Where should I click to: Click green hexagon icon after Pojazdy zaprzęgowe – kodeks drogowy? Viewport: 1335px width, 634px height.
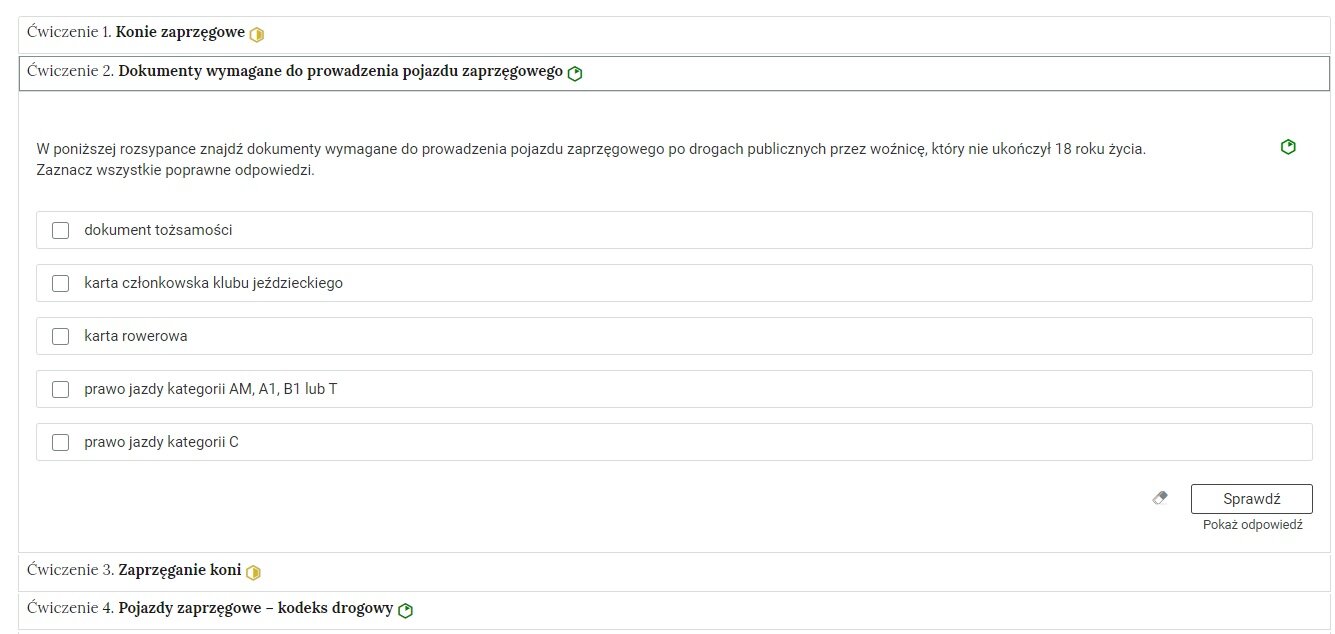pos(405,610)
